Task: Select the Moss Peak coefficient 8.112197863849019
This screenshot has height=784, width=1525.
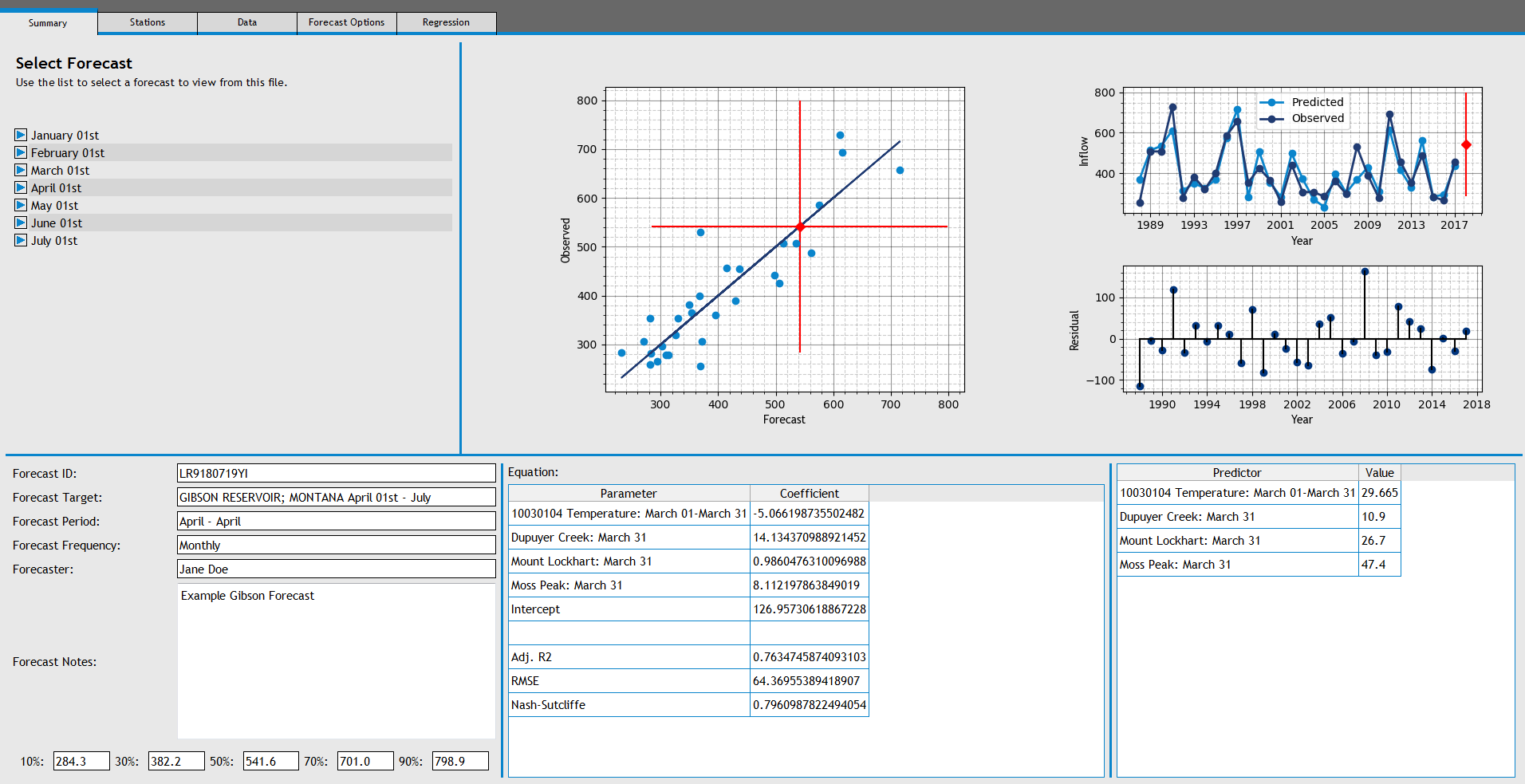Action: pyautogui.click(x=810, y=585)
